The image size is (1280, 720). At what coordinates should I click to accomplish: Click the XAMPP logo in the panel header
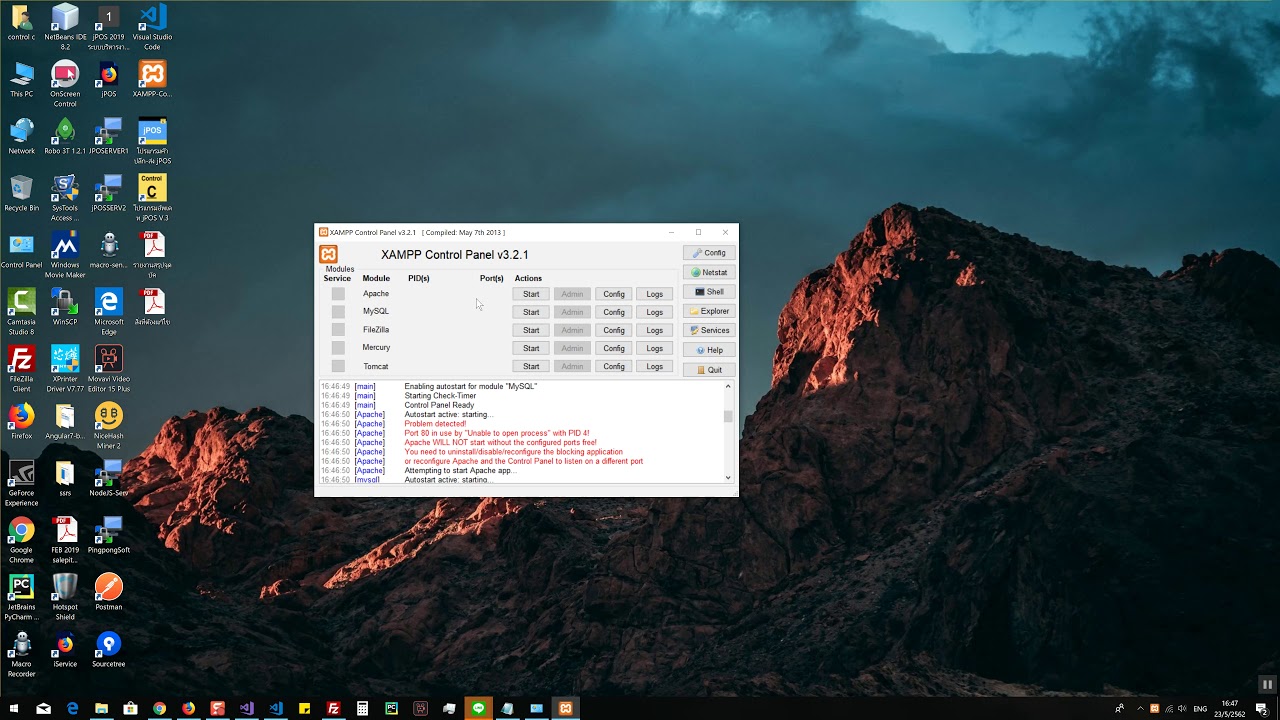click(x=328, y=254)
